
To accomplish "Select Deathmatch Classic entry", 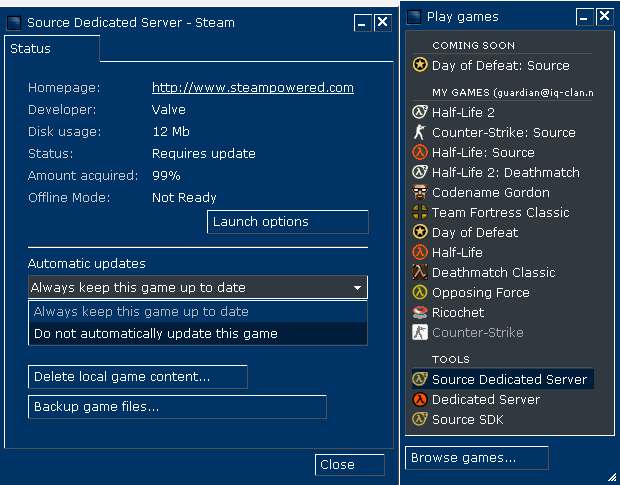I will pos(502,272).
